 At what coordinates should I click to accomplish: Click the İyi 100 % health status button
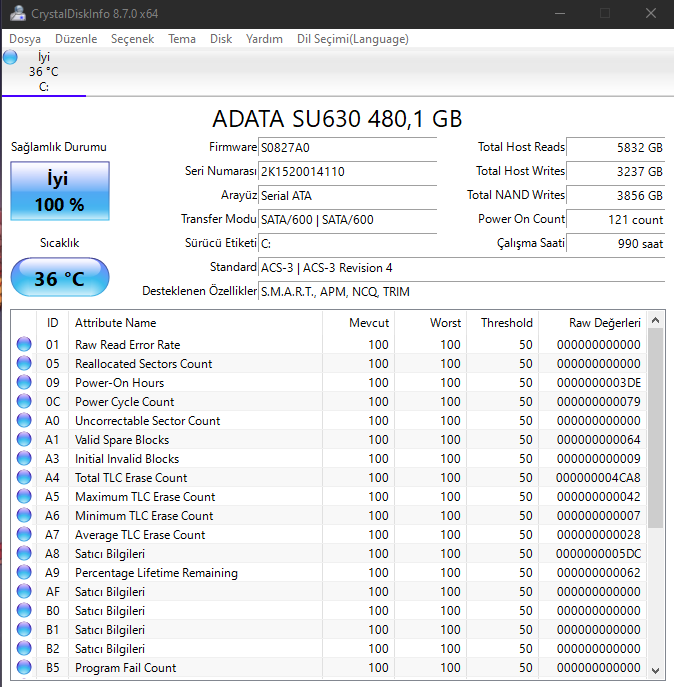(x=60, y=191)
